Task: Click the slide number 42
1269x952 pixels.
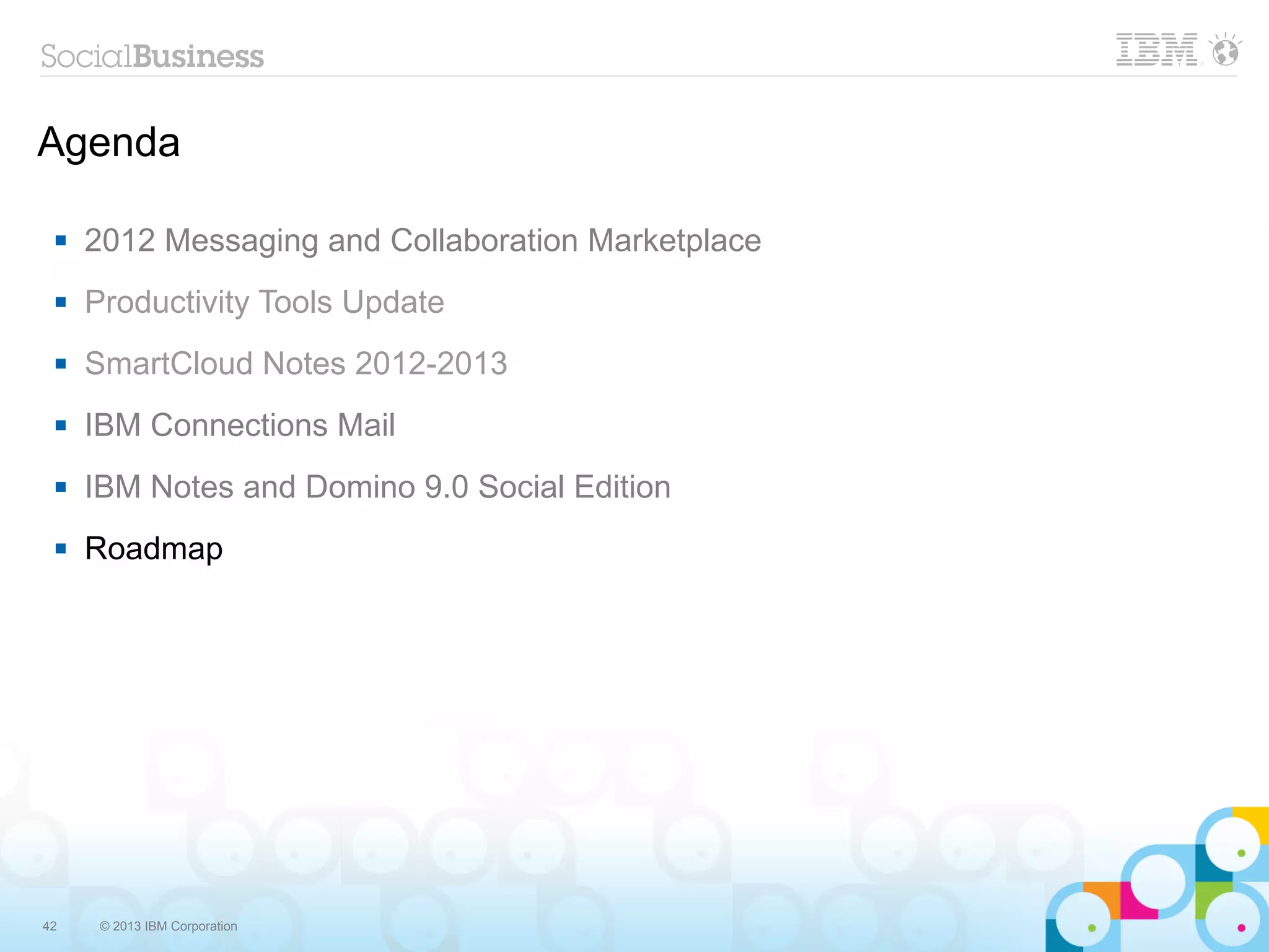Action: point(50,926)
